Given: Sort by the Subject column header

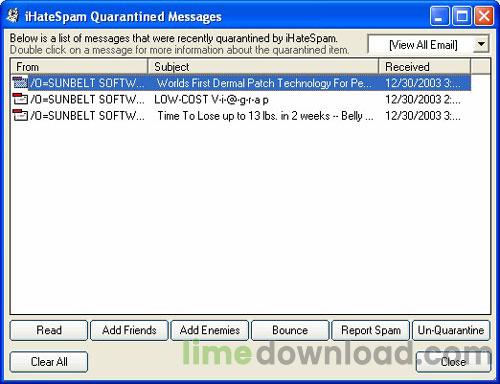Looking at the screenshot, I should (x=263, y=67).
